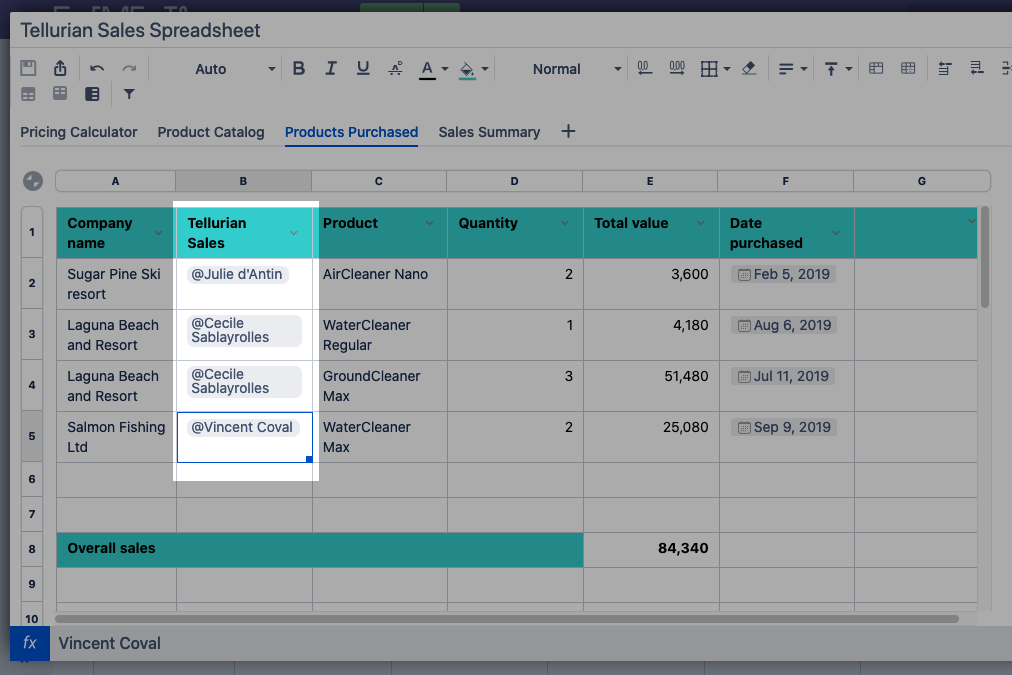The image size is (1012, 675).
Task: Increase decimal places for selected cell
Action: coord(675,68)
